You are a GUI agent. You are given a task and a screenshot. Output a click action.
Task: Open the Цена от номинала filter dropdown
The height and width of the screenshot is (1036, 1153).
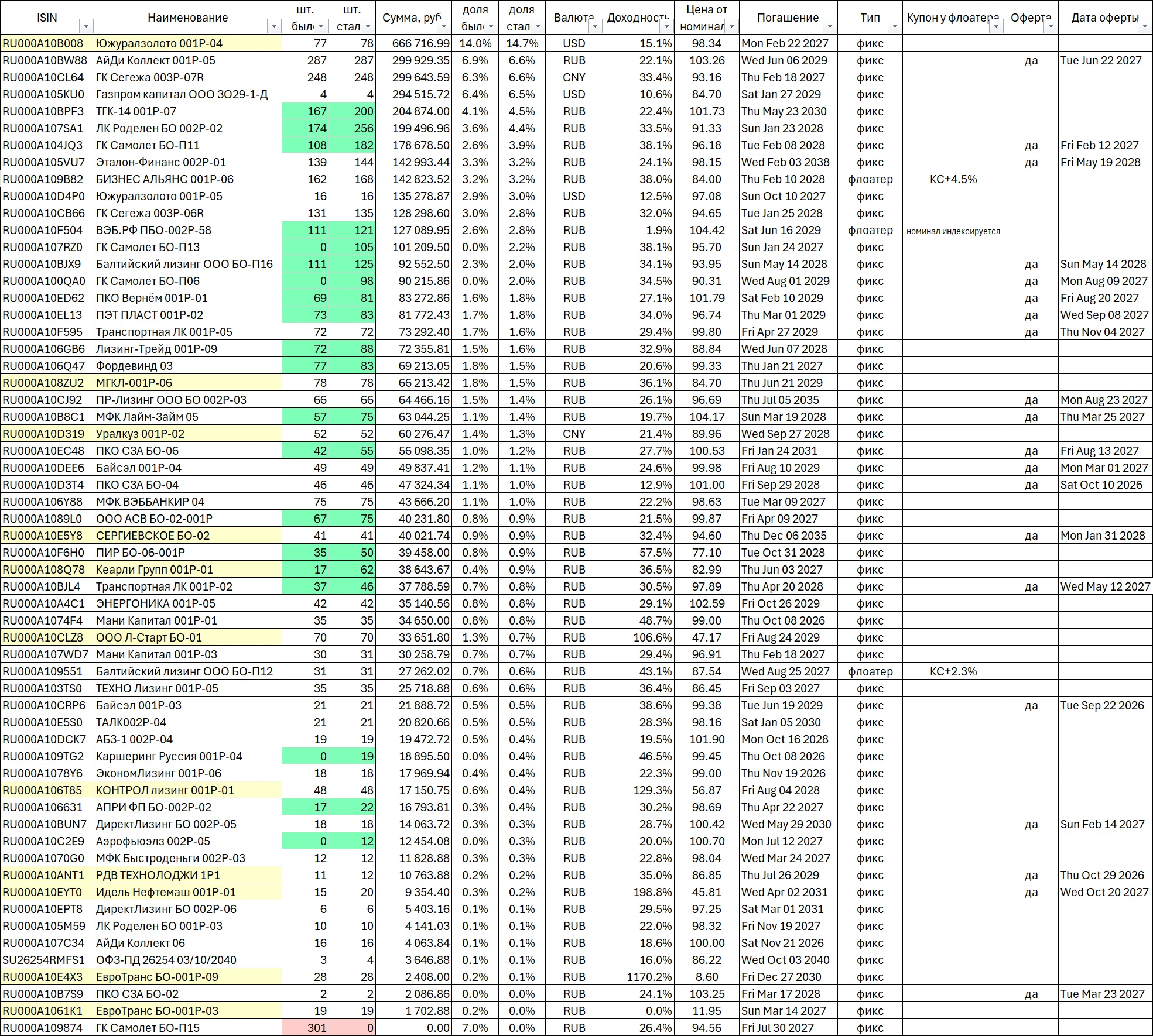731,26
